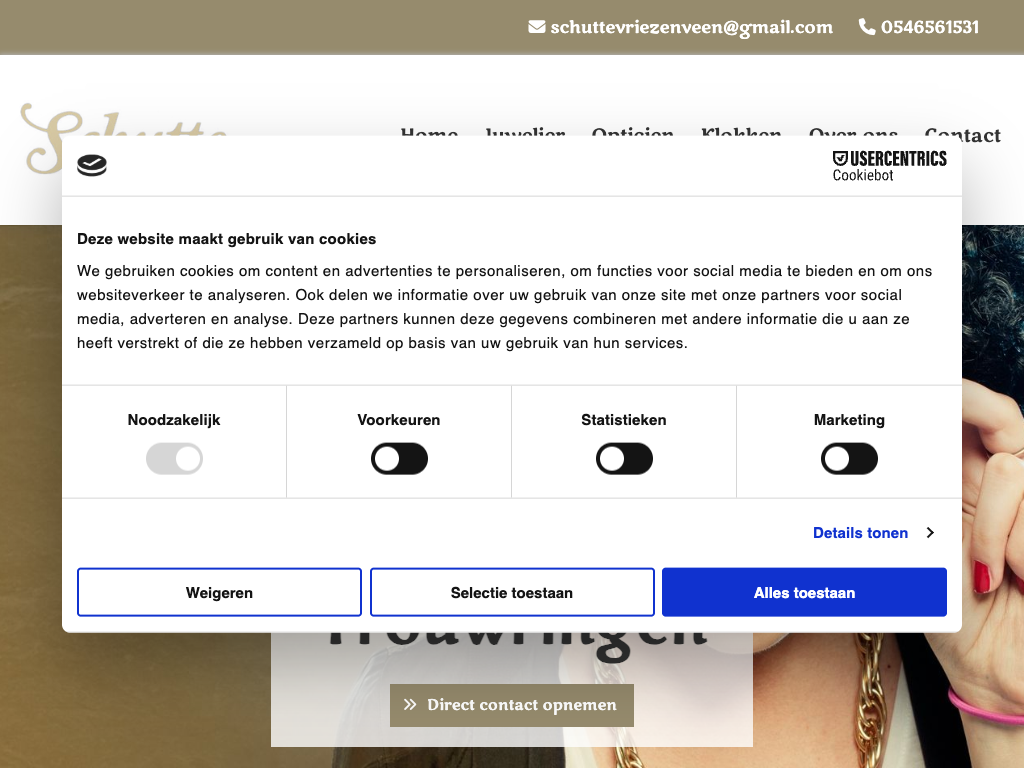
Task: Click the Cookiebot checkmark logo icon
Action: pyautogui.click(x=92, y=165)
